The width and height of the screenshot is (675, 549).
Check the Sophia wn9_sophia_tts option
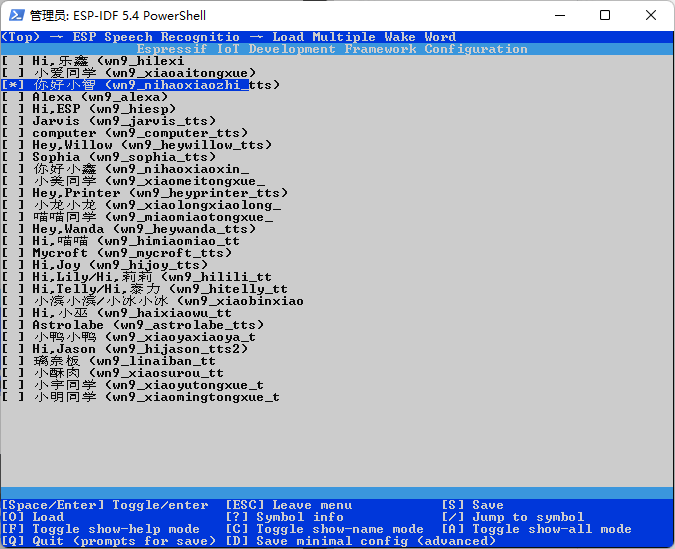pyautogui.click(x=12, y=157)
